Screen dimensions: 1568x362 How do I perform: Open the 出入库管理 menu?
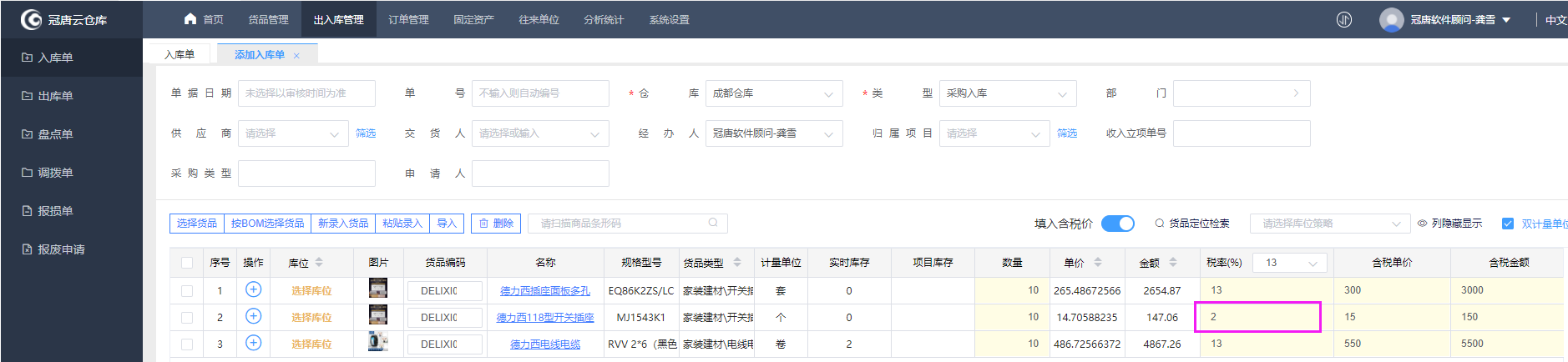(338, 19)
